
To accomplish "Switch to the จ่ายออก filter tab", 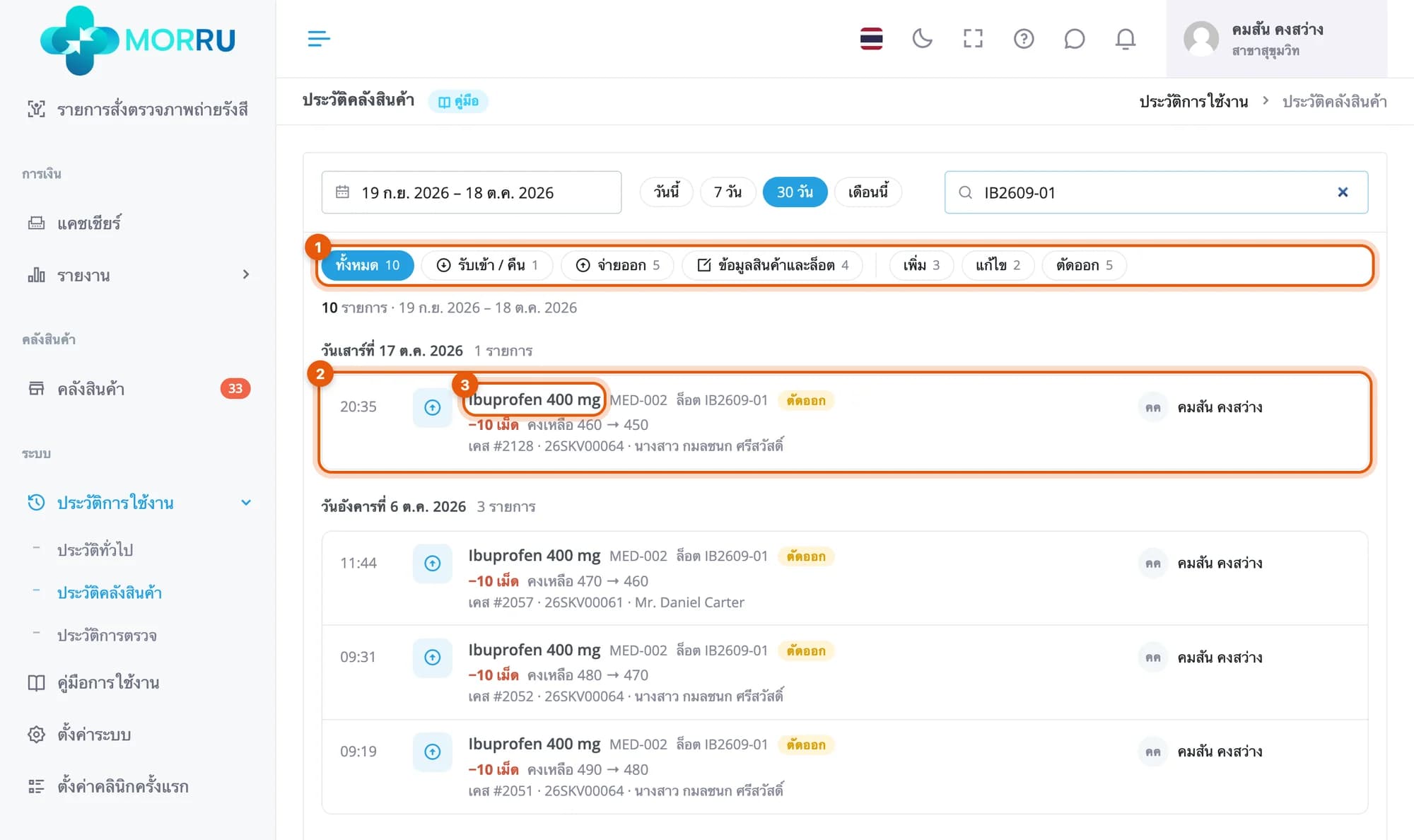I will [617, 265].
